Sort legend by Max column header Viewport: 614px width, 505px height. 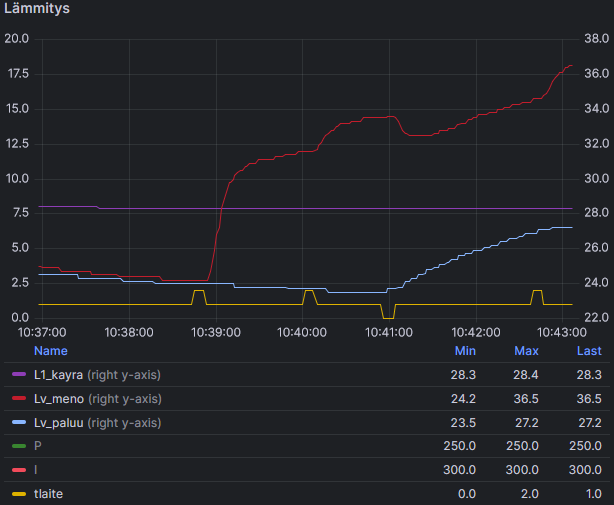click(x=527, y=351)
